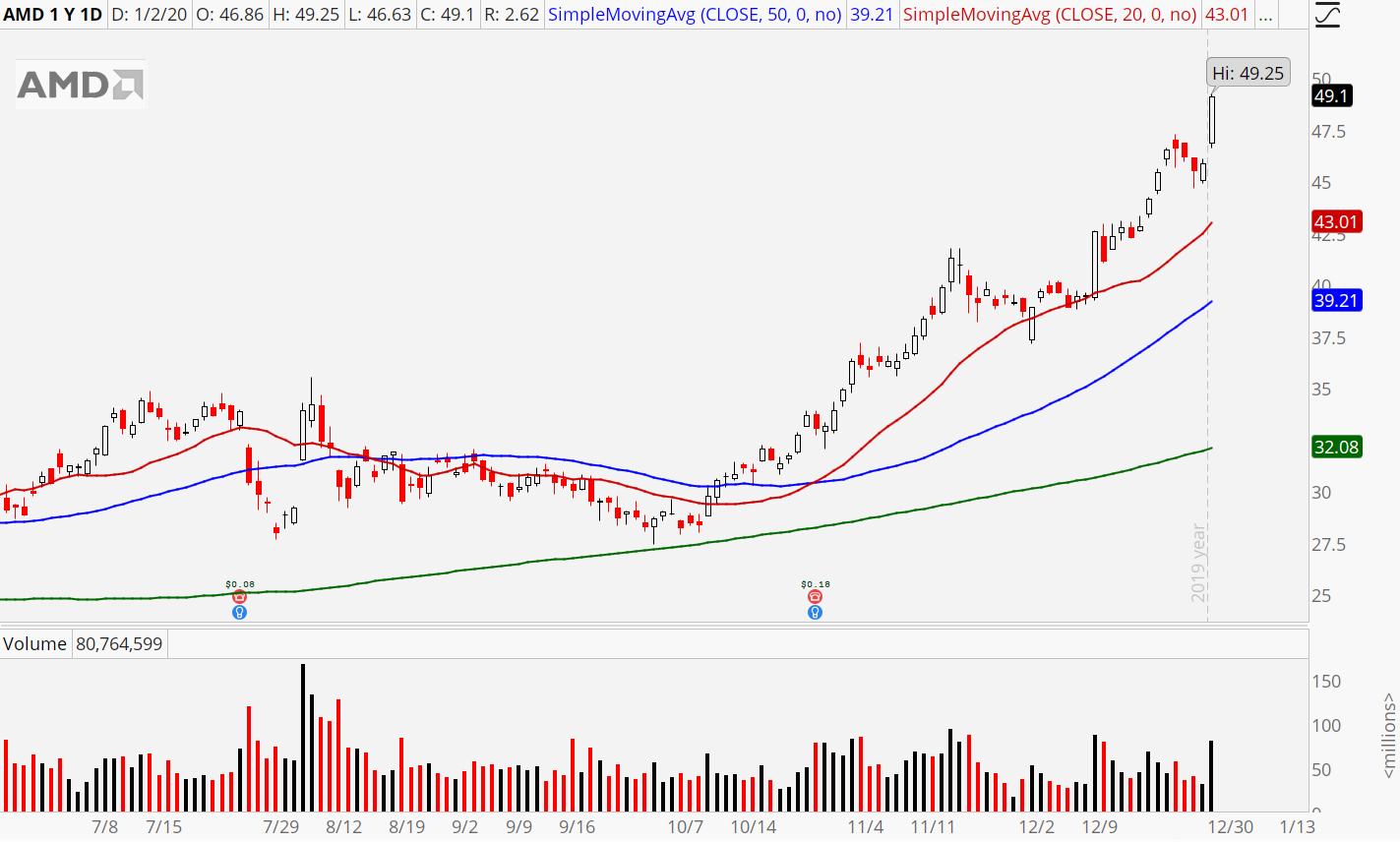Click the AMD company logo on the chart
Image resolution: width=1400 pixels, height=842 pixels.
coord(80,85)
